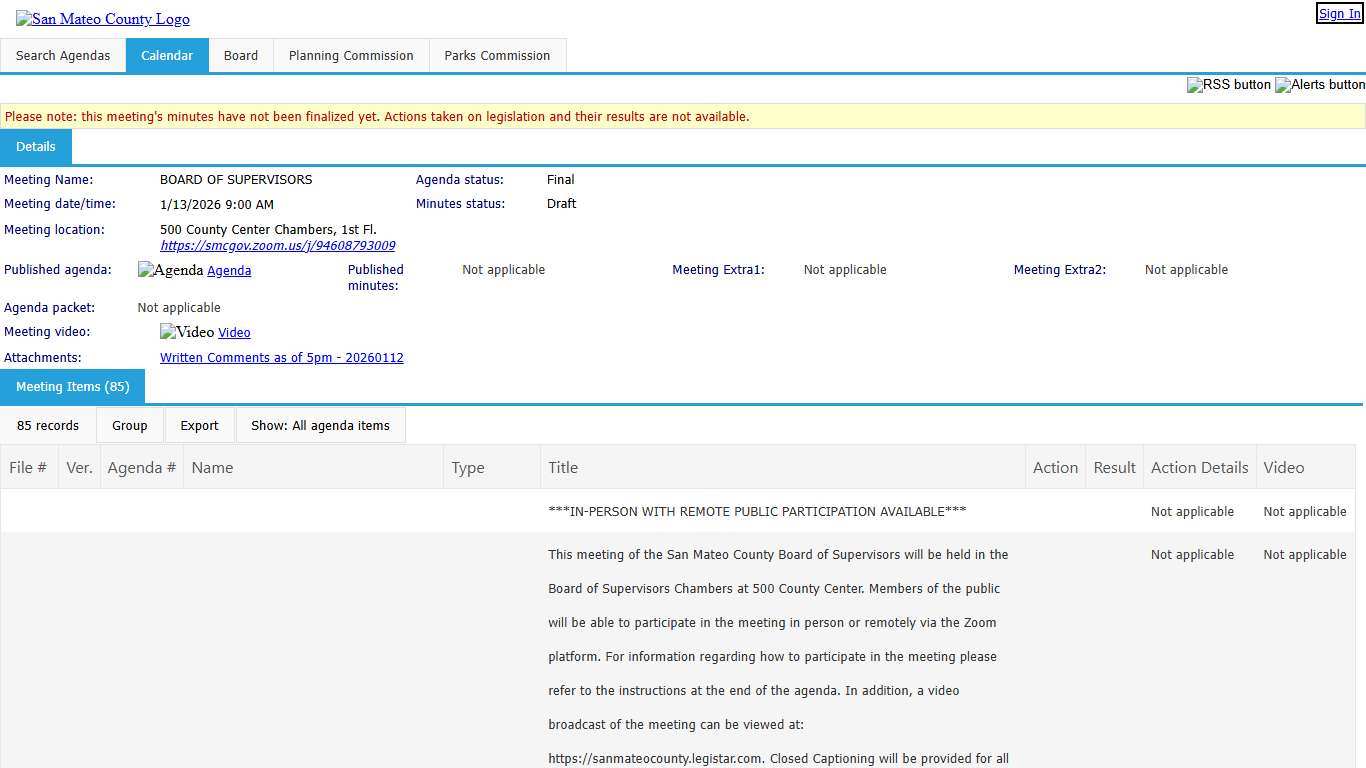Screen dimensions: 1366x768
Task: Open the Export dropdown
Action: [199, 425]
